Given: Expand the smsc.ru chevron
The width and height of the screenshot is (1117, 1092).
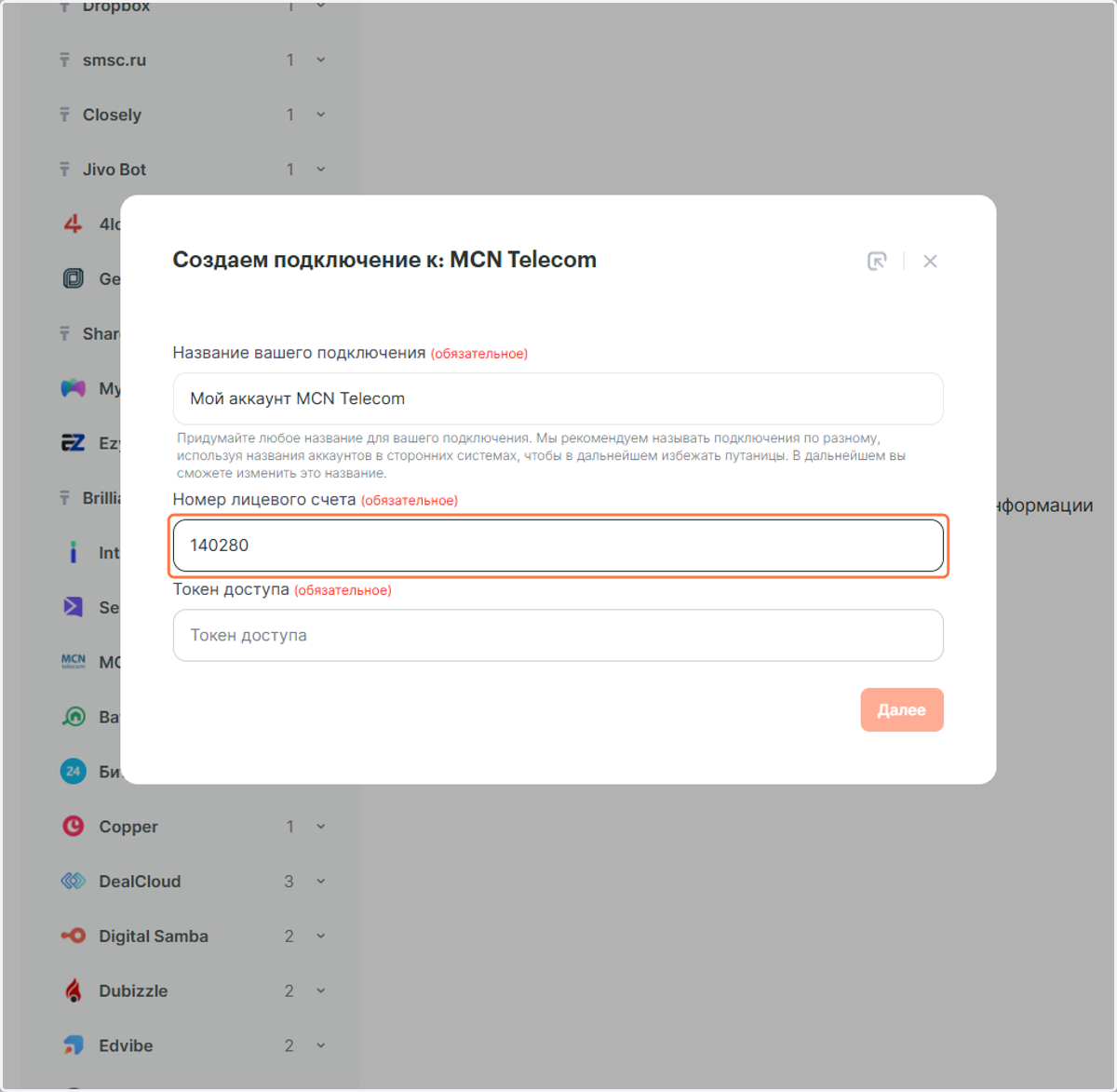Looking at the screenshot, I should (x=320, y=60).
